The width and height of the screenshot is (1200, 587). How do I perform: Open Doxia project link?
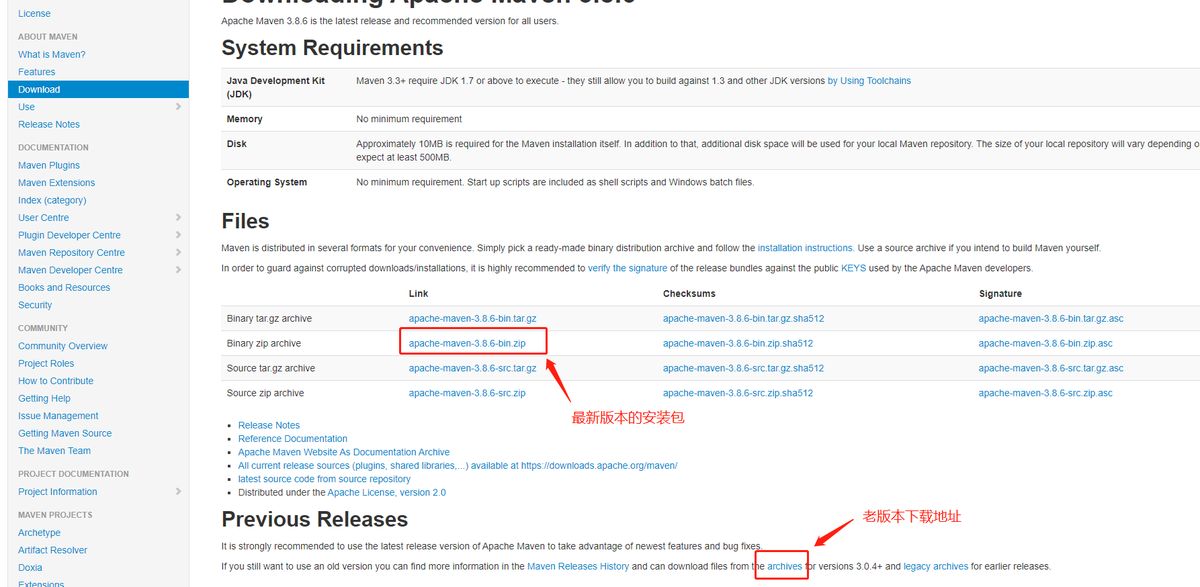coord(30,568)
